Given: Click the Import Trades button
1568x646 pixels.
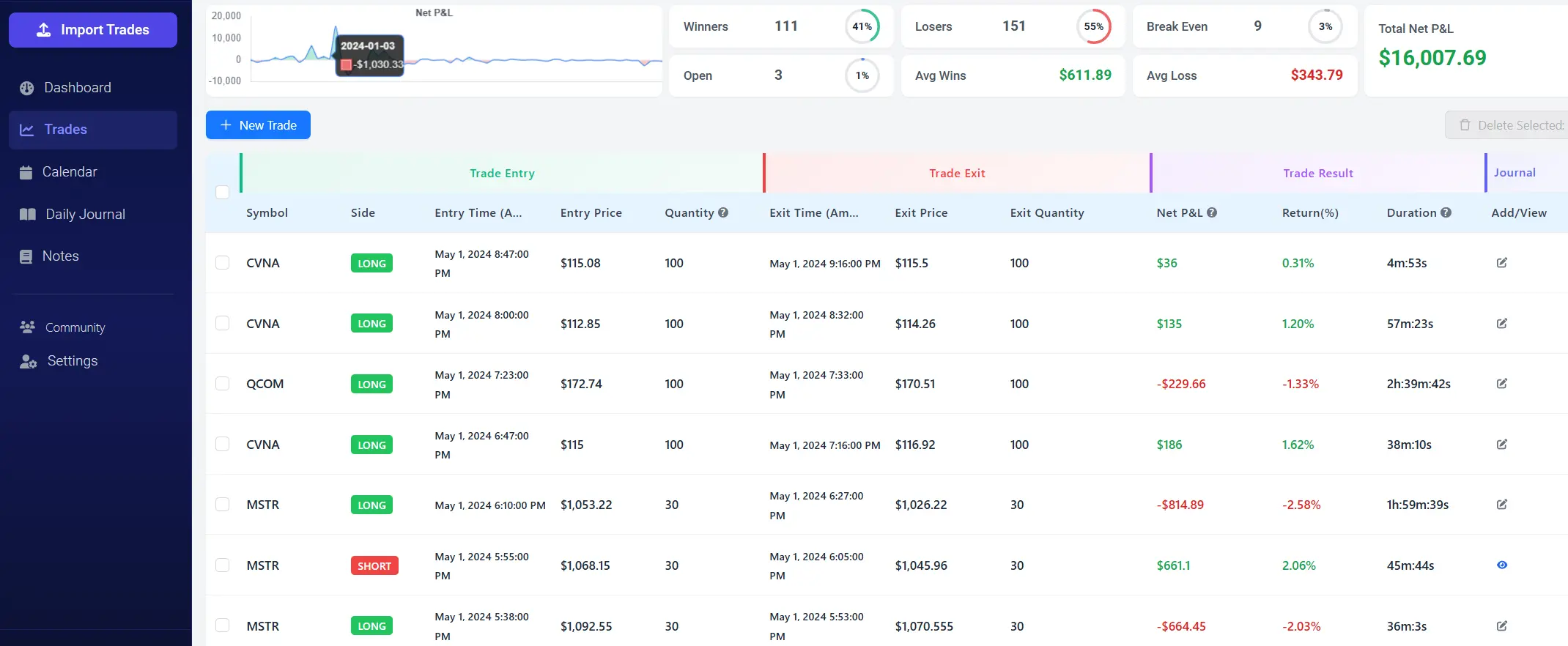Looking at the screenshot, I should [93, 30].
